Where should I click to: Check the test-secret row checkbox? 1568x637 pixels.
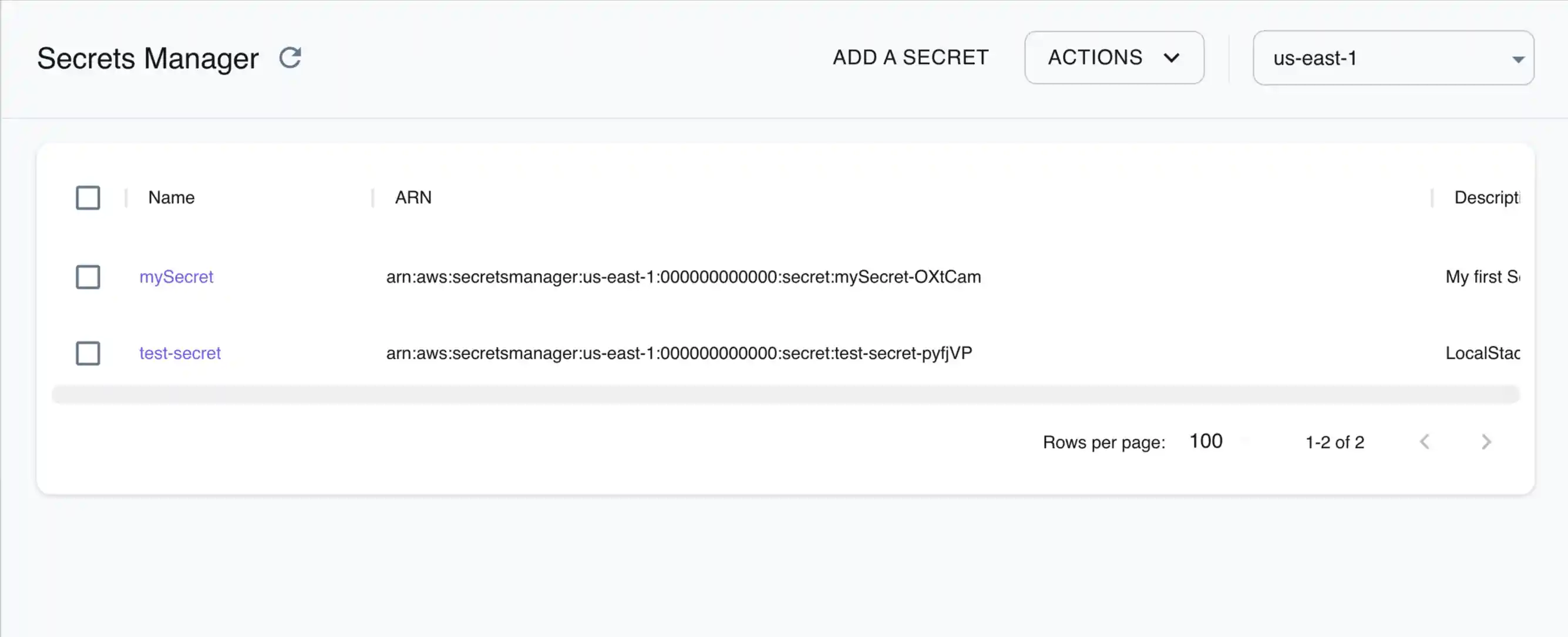click(88, 353)
